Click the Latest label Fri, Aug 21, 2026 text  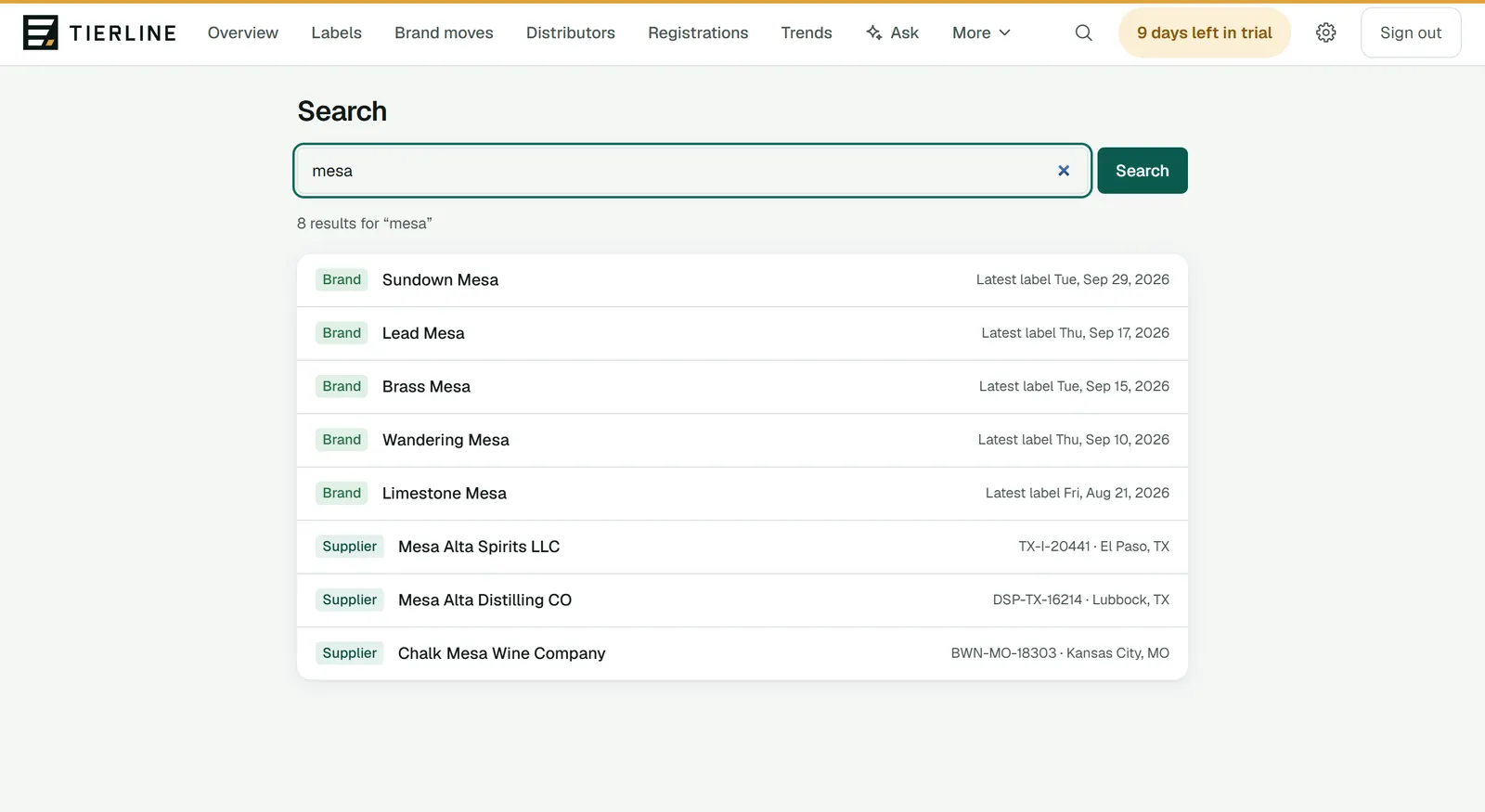(1078, 493)
